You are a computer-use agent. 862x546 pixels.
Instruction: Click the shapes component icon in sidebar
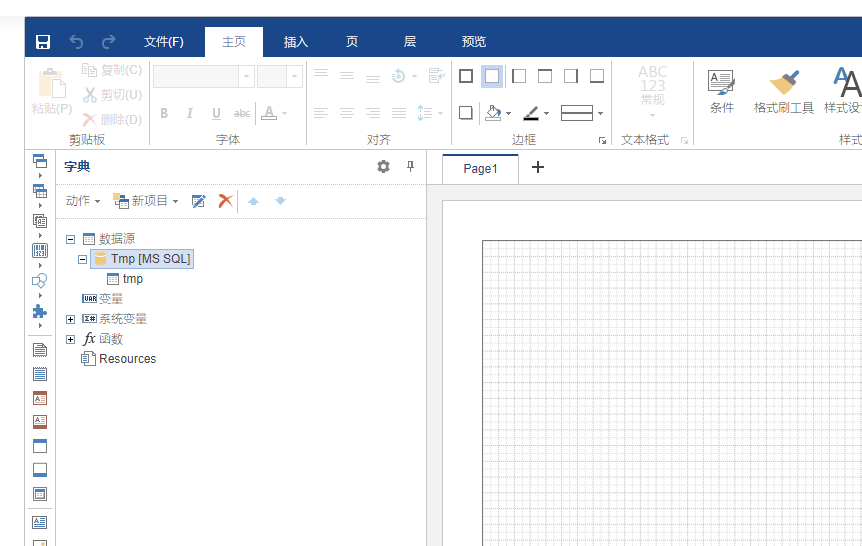(x=40, y=281)
